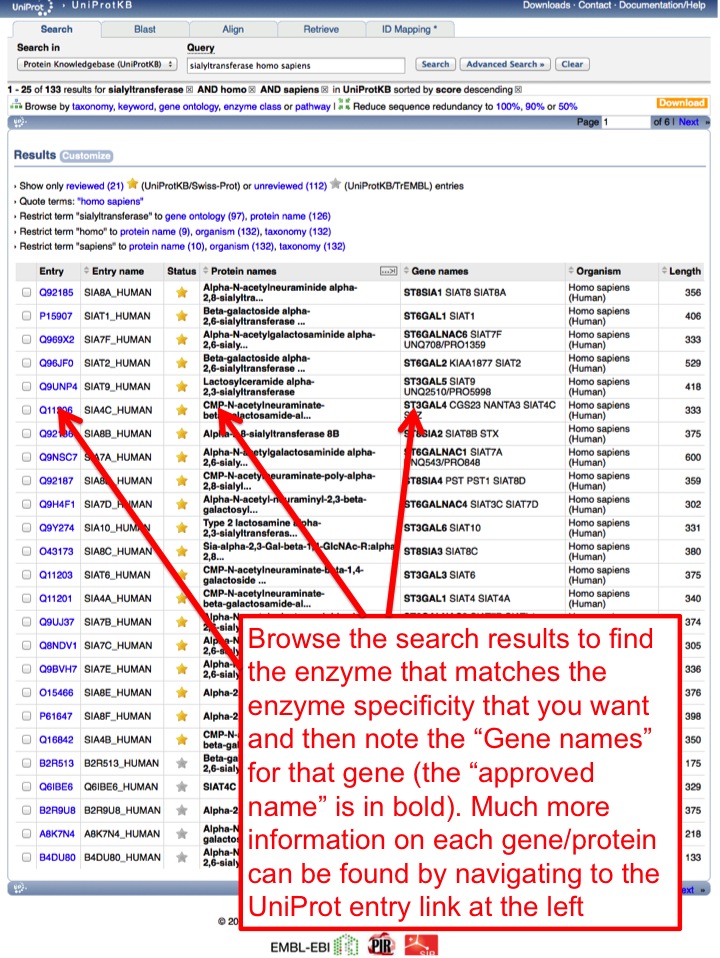The image size is (720, 958).
Task: Open the Align tab
Action: [x=233, y=29]
